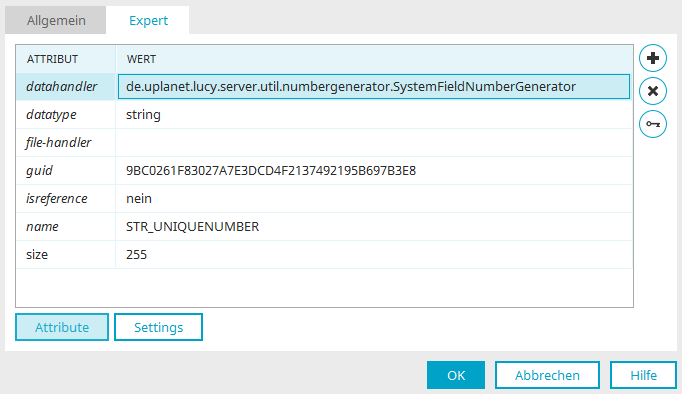Delete attribute with the X icon
The height and width of the screenshot is (394, 682).
pyautogui.click(x=652, y=91)
